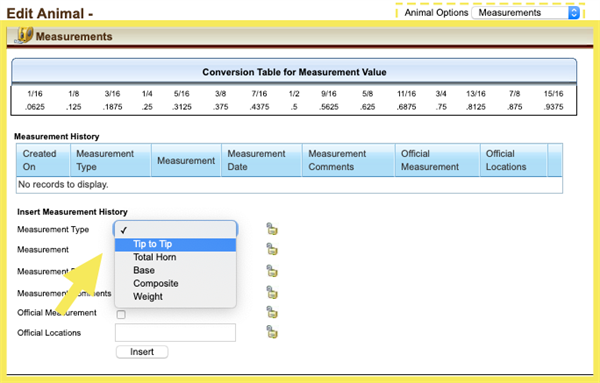The height and width of the screenshot is (383, 600).
Task: Click the Official Locations input field
Action: (x=175, y=332)
